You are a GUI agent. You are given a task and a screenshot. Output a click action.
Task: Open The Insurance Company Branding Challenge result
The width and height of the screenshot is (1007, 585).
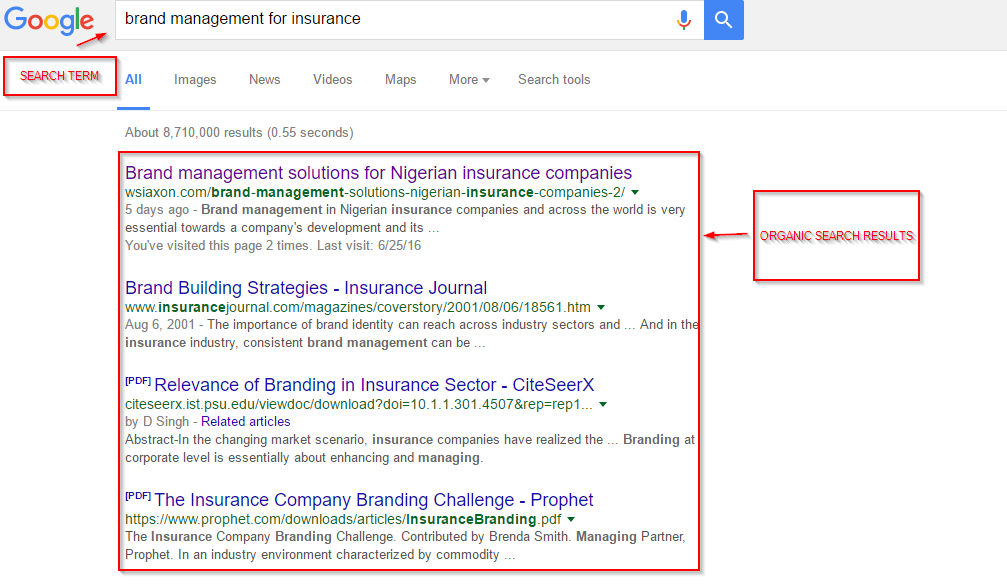[373, 500]
